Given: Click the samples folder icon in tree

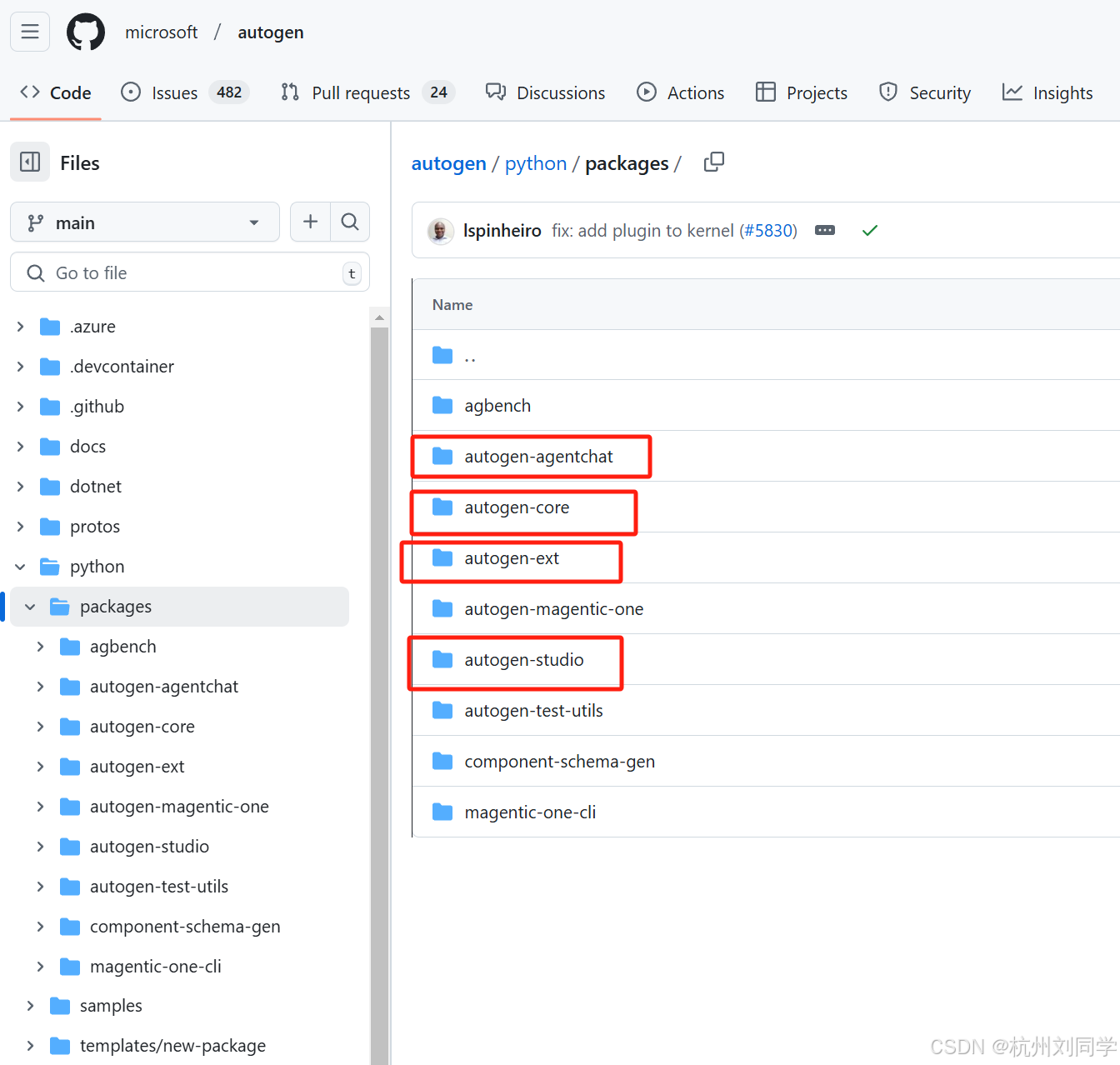Looking at the screenshot, I should click(60, 1006).
